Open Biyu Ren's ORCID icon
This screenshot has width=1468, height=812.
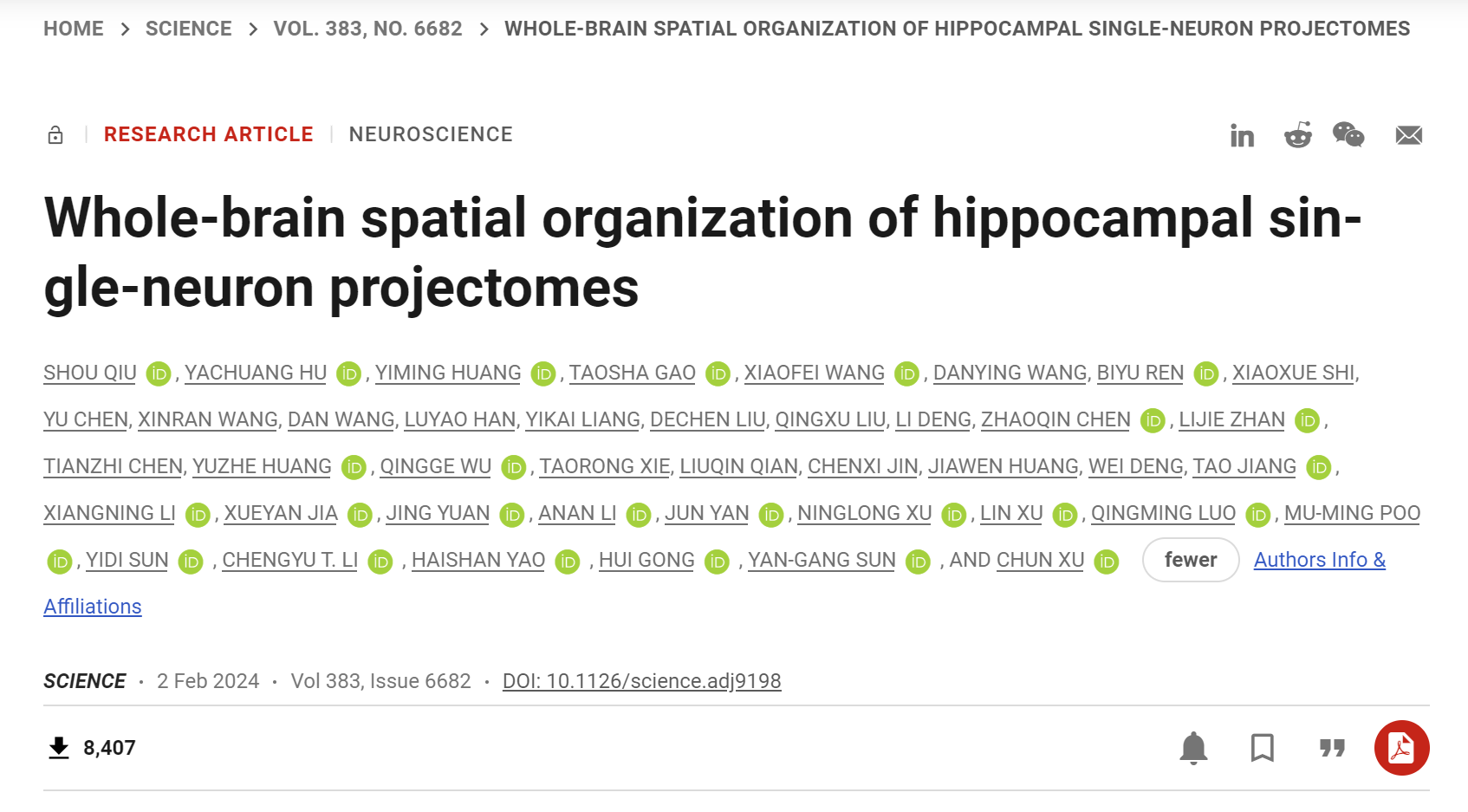coord(1206,374)
